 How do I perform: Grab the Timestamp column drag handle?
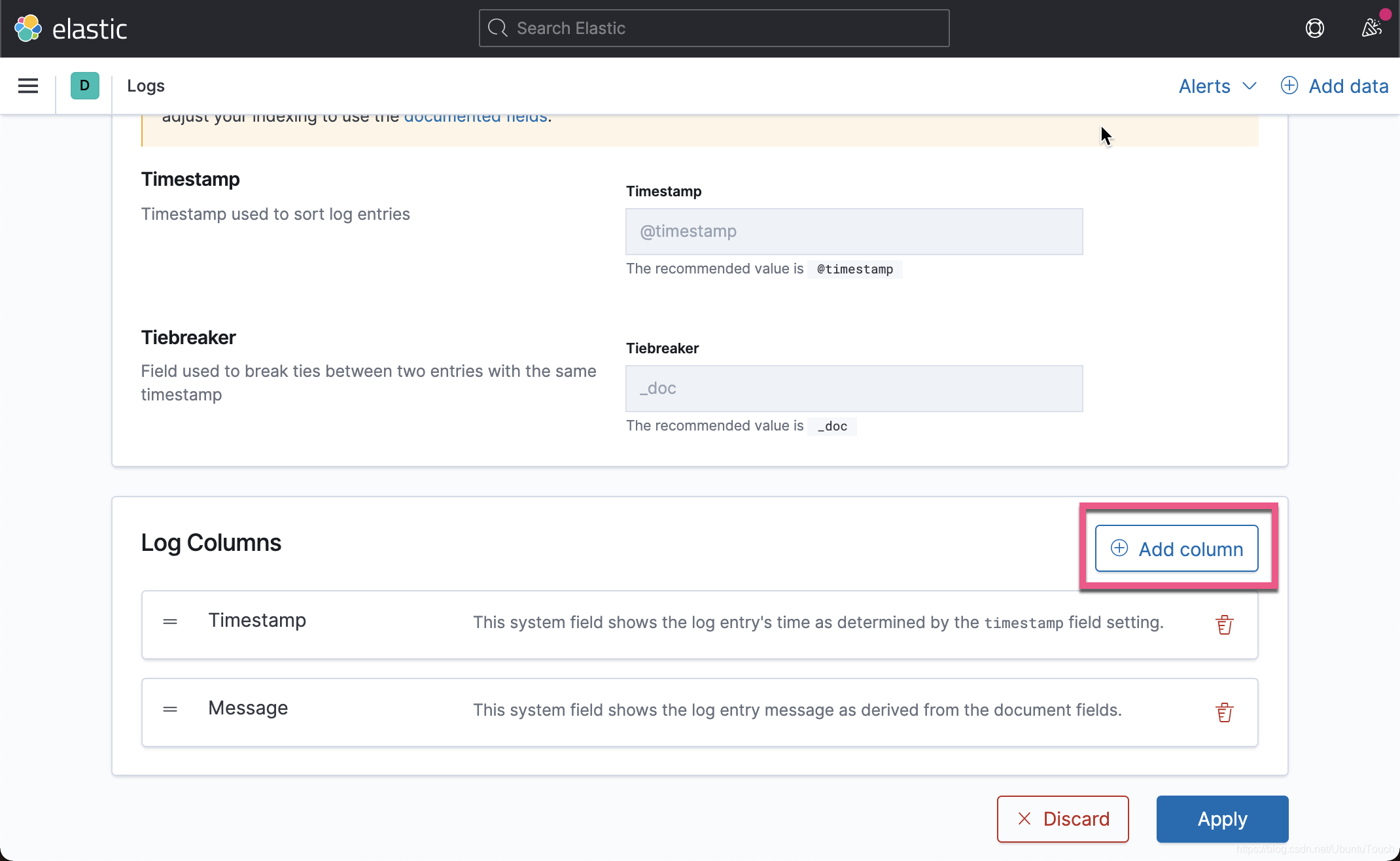point(170,622)
